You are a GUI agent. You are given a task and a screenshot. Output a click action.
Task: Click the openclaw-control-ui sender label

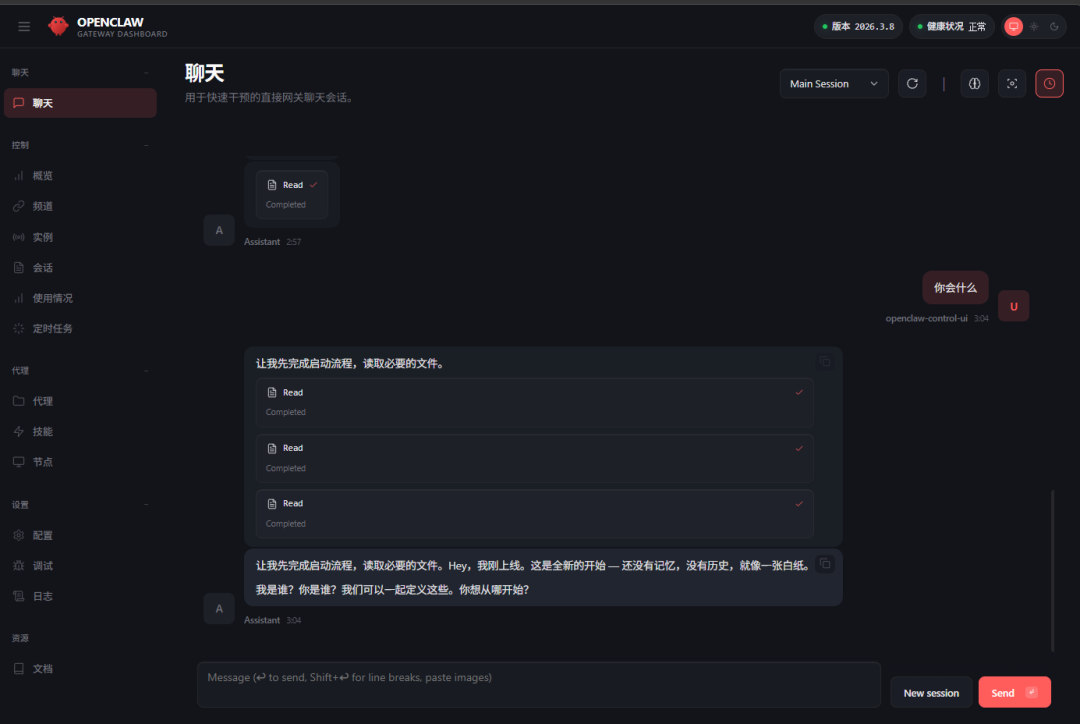coord(926,318)
